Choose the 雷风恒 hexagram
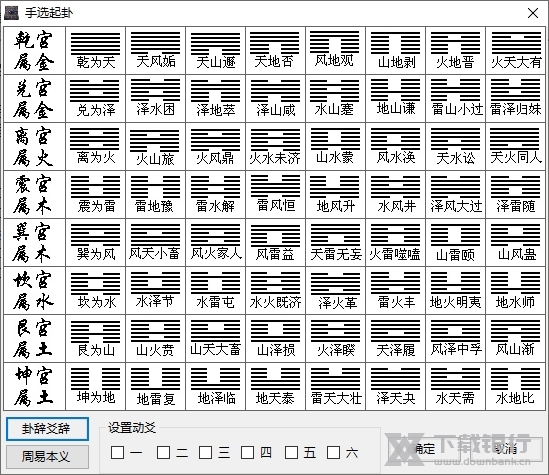Screen dimensions: 549x475 (x=275, y=195)
